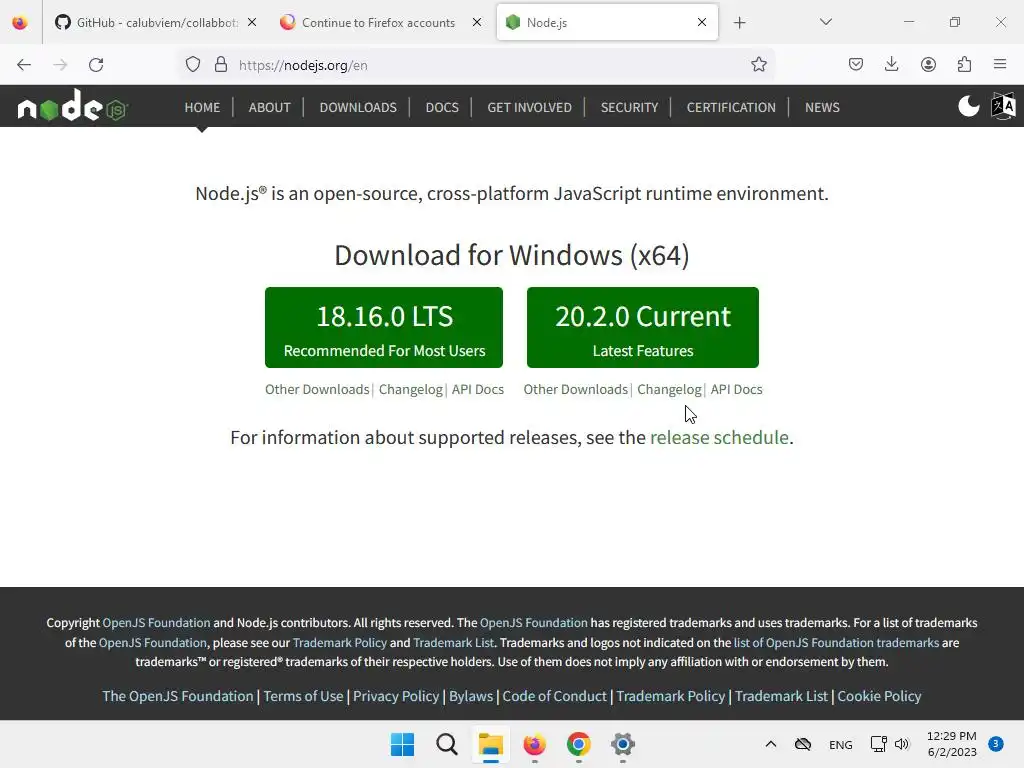The width and height of the screenshot is (1024, 768).
Task: Open Trademark Policy footer link
Action: pos(671,696)
